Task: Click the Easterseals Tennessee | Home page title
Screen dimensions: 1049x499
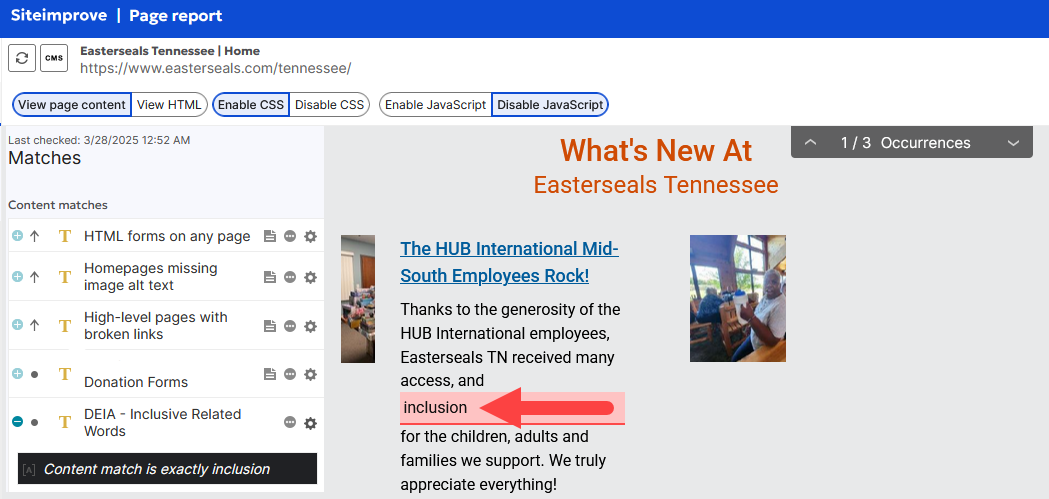Action: (170, 51)
